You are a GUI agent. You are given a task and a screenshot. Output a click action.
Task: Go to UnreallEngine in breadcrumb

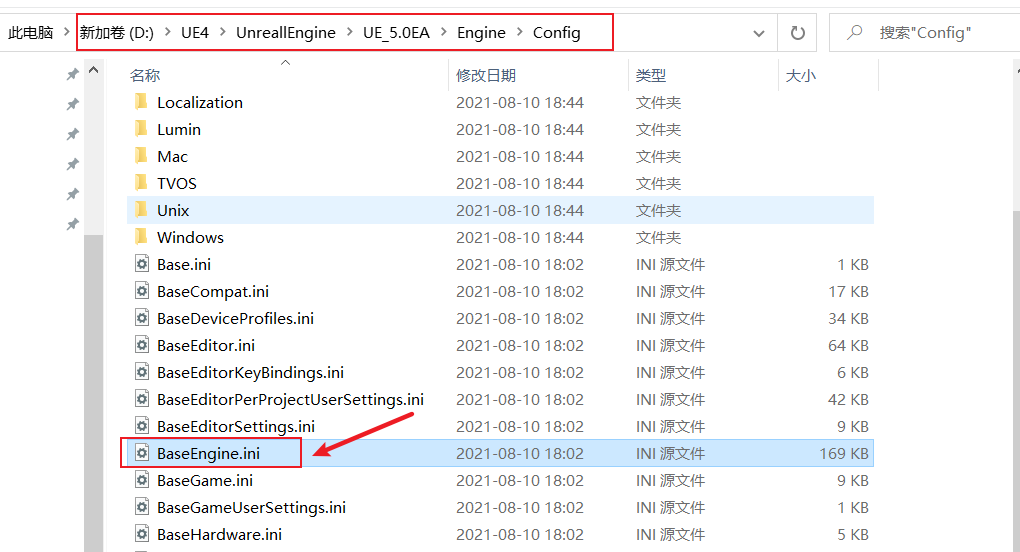(286, 33)
